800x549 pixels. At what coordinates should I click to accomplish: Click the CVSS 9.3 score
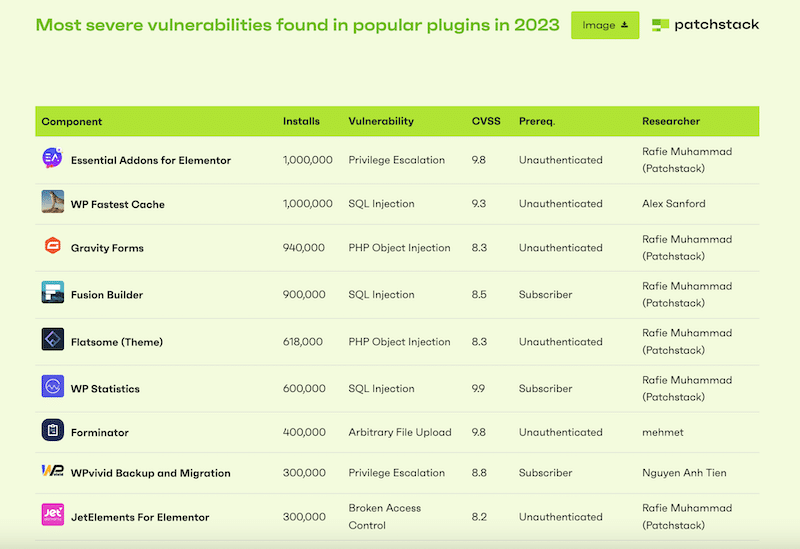[479, 204]
